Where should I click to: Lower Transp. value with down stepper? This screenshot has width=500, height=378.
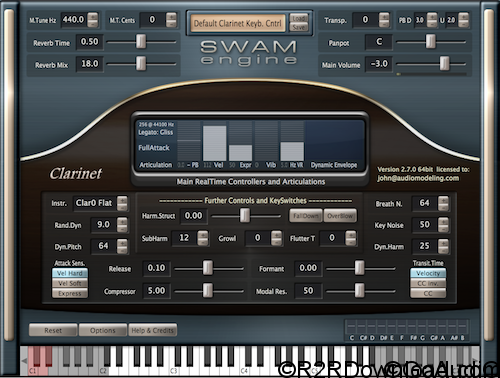(384, 24)
